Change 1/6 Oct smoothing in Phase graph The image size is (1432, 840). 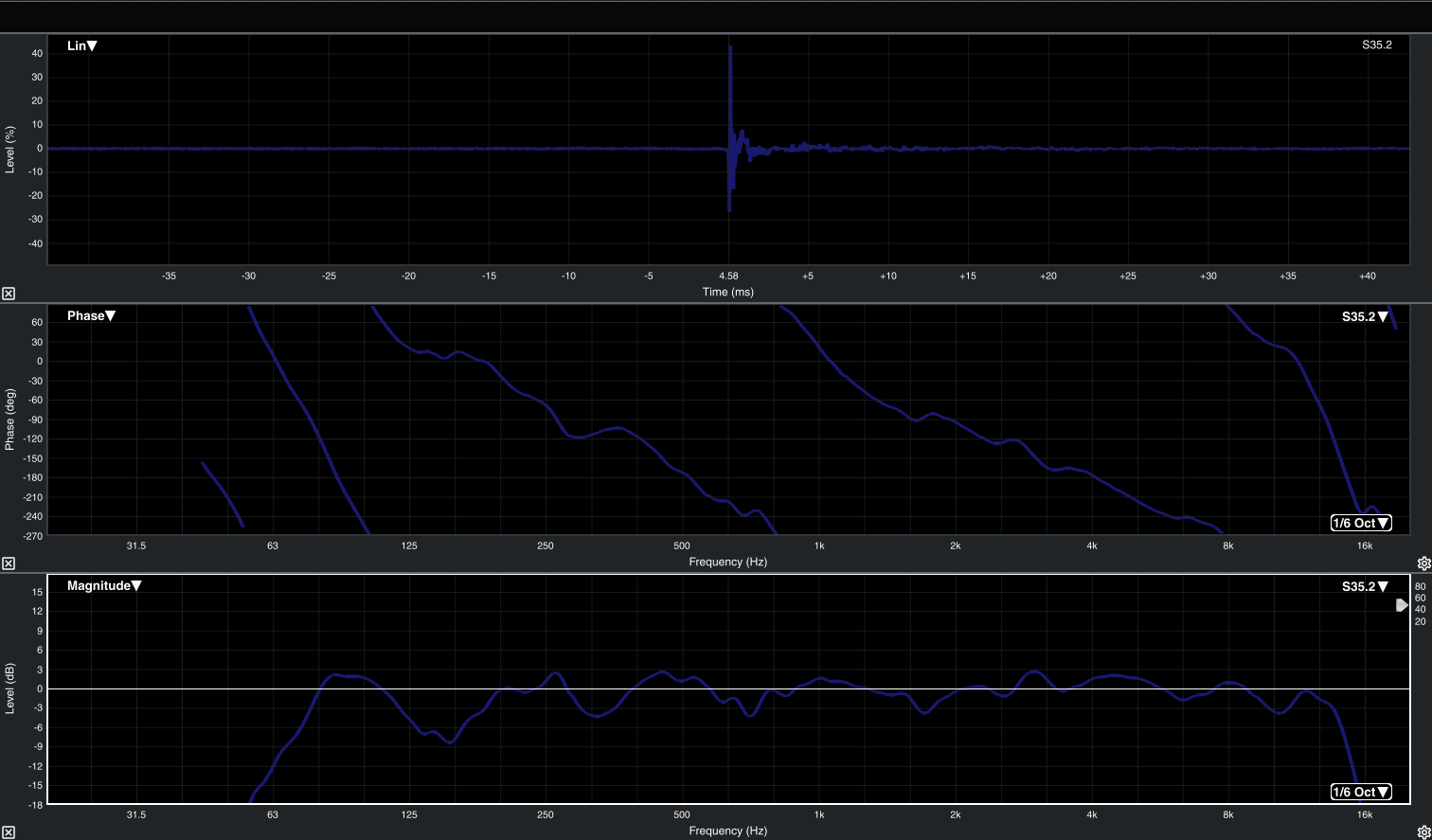(x=1360, y=523)
